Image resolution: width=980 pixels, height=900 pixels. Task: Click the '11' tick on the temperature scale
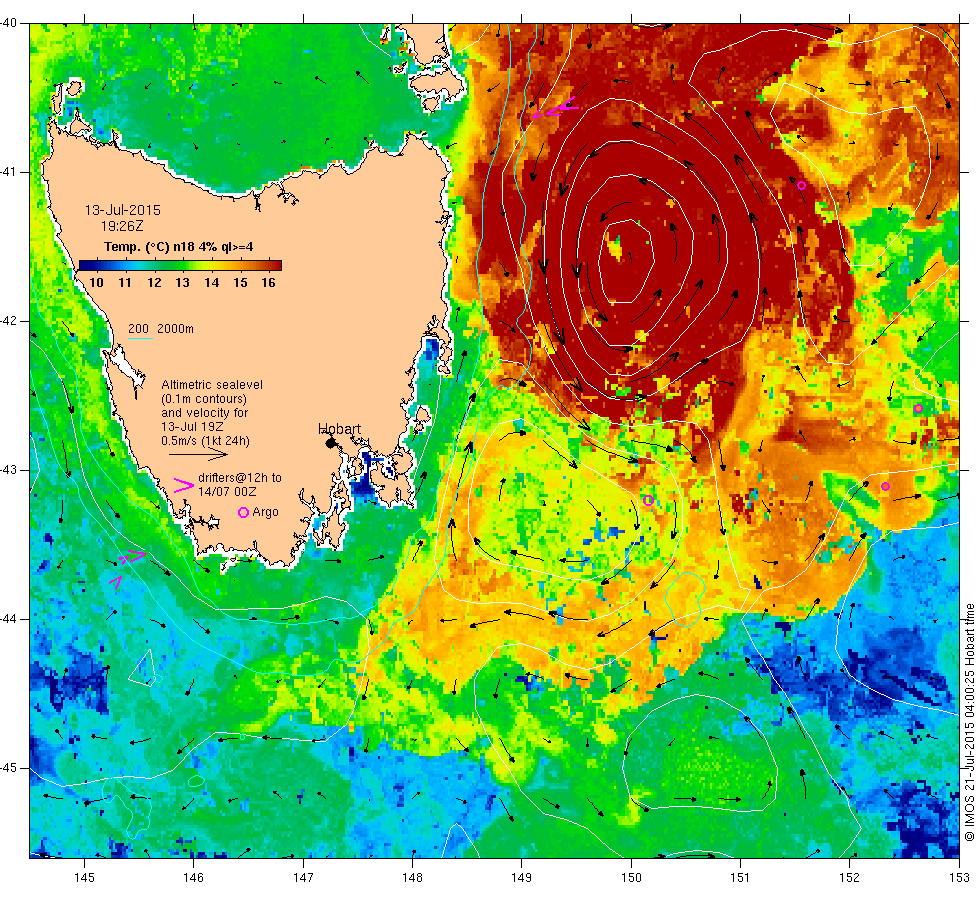[125, 282]
